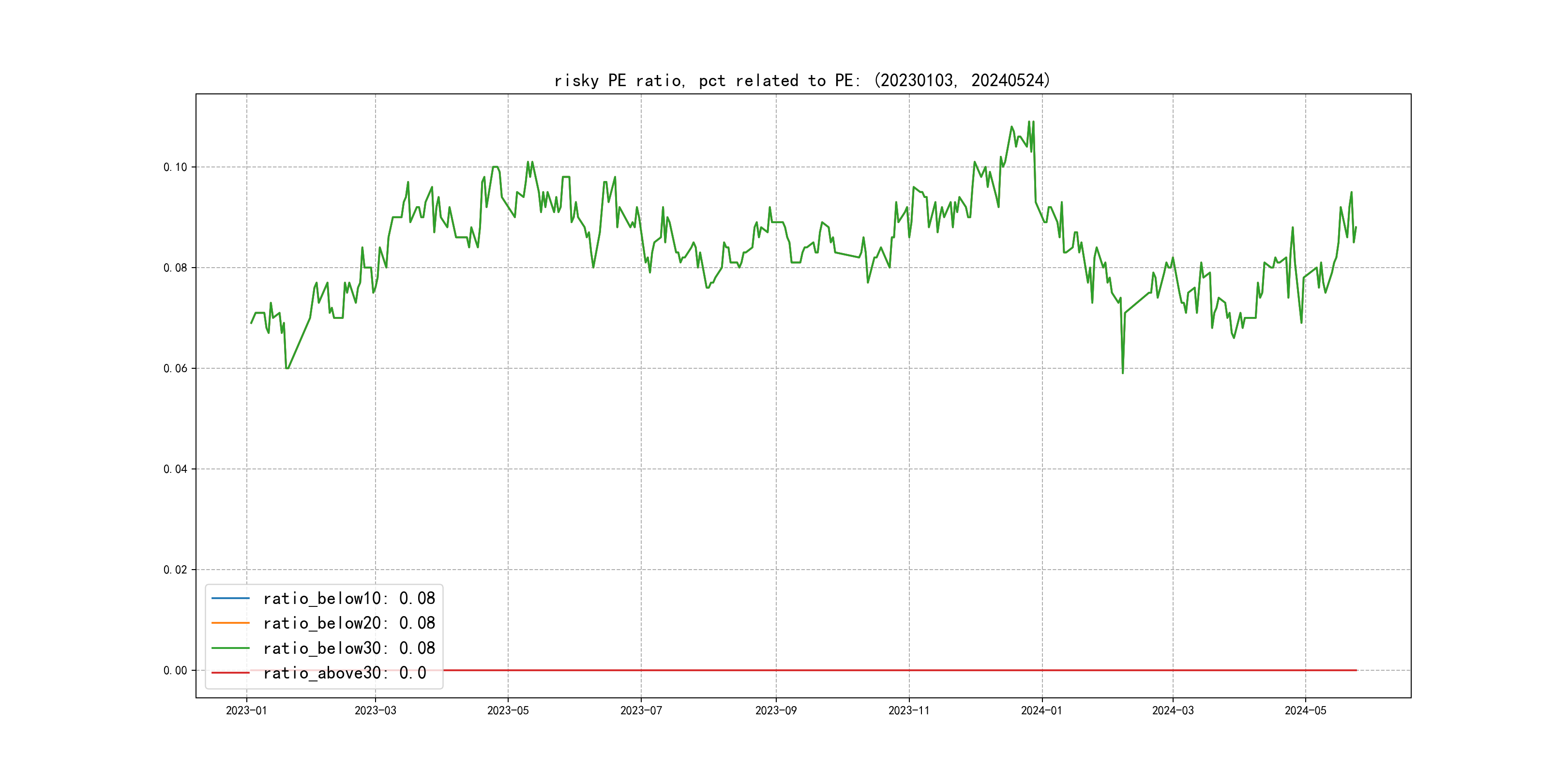Click the 2024-05 x-axis label
The image size is (1568, 784).
coord(1305,711)
